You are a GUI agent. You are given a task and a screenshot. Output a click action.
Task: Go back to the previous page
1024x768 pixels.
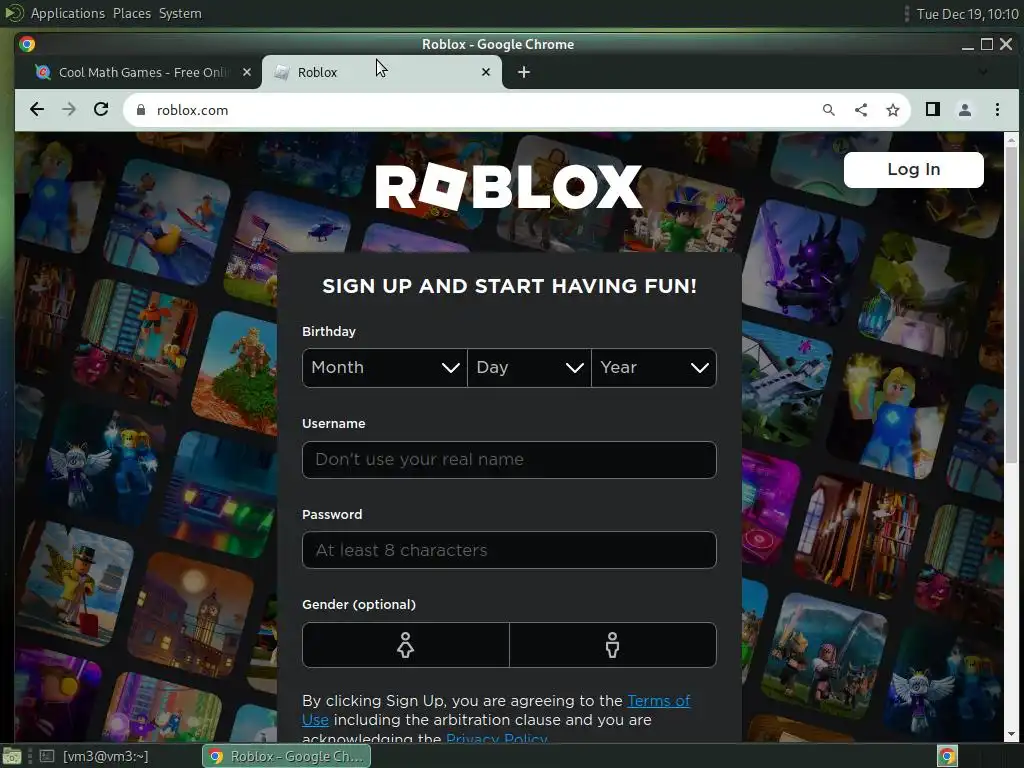tap(37, 110)
